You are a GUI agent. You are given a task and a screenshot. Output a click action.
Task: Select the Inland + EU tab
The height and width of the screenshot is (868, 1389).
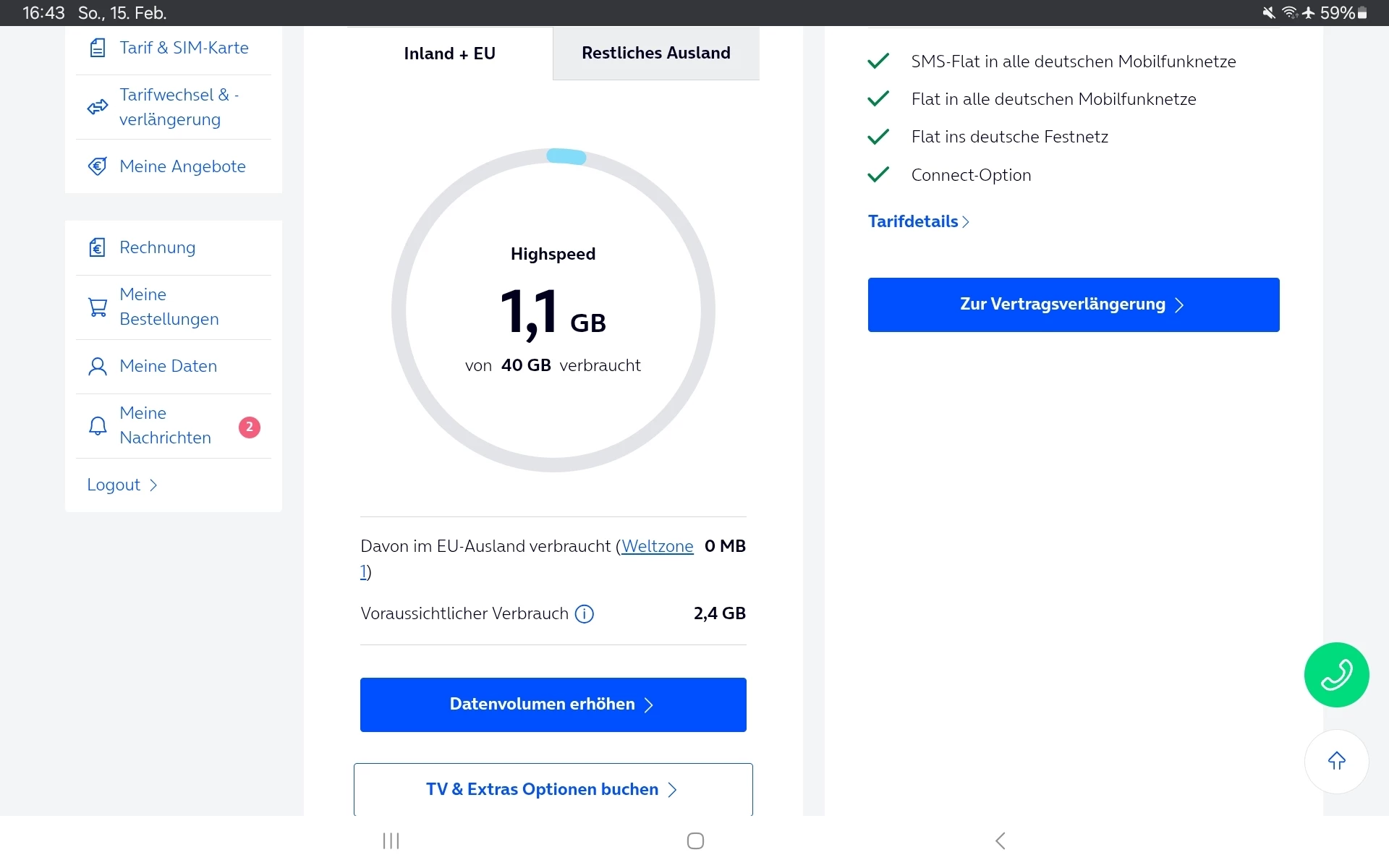449,54
